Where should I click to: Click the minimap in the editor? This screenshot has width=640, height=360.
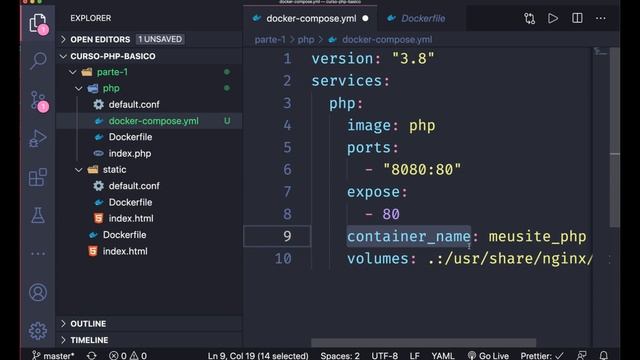pos(600,52)
